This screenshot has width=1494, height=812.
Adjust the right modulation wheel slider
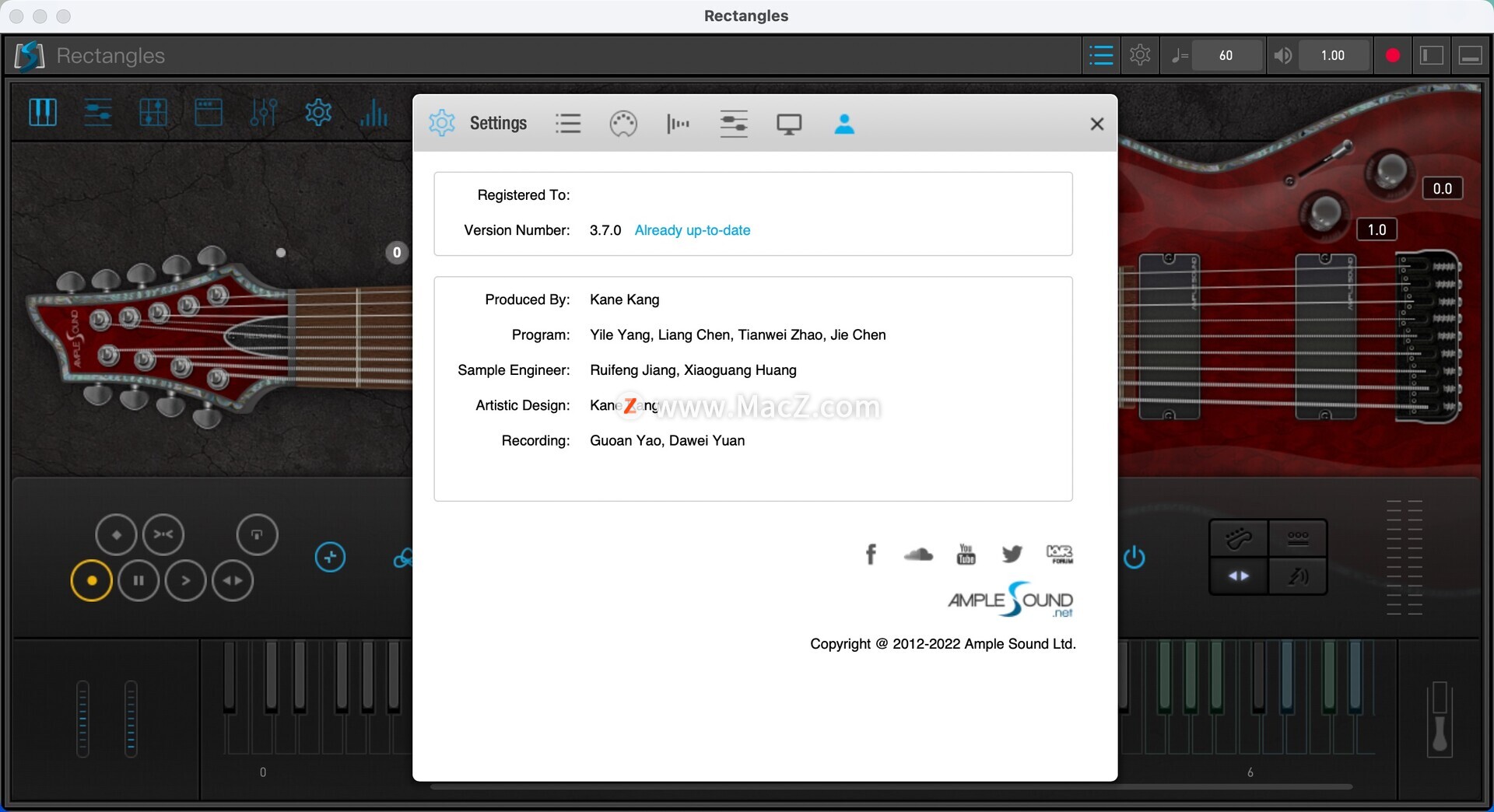[131, 719]
